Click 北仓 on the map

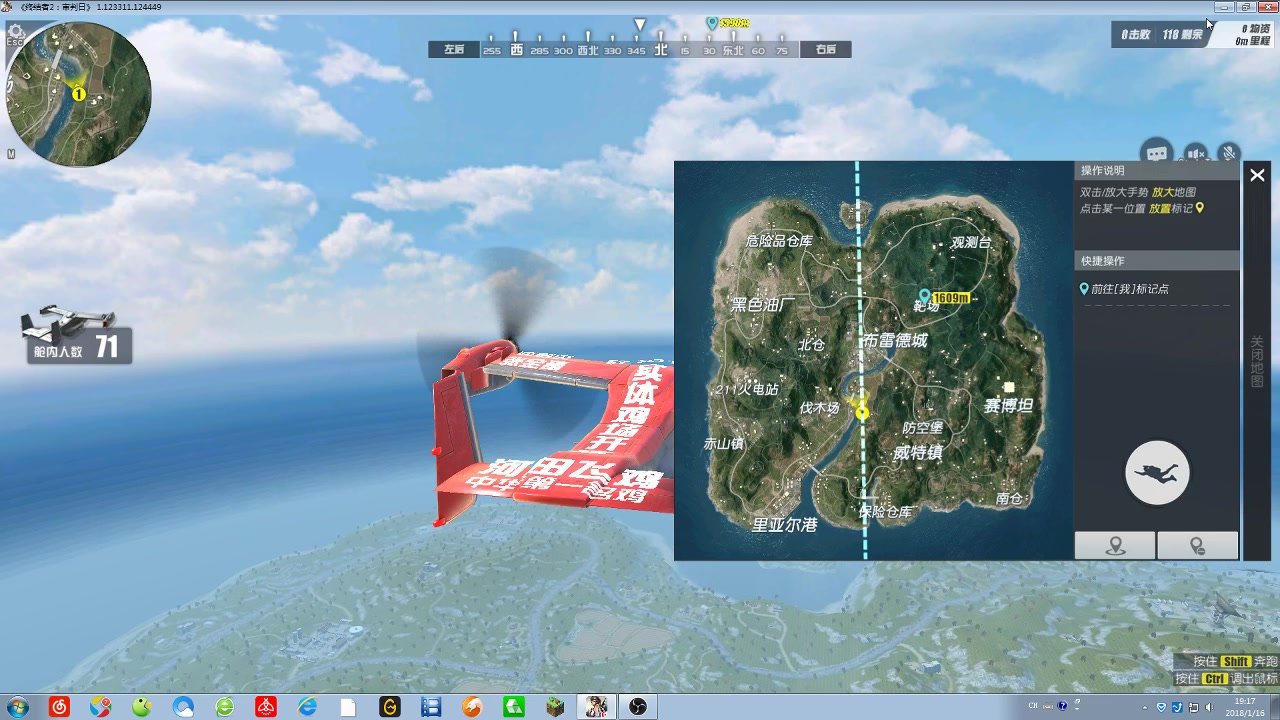[x=811, y=345]
